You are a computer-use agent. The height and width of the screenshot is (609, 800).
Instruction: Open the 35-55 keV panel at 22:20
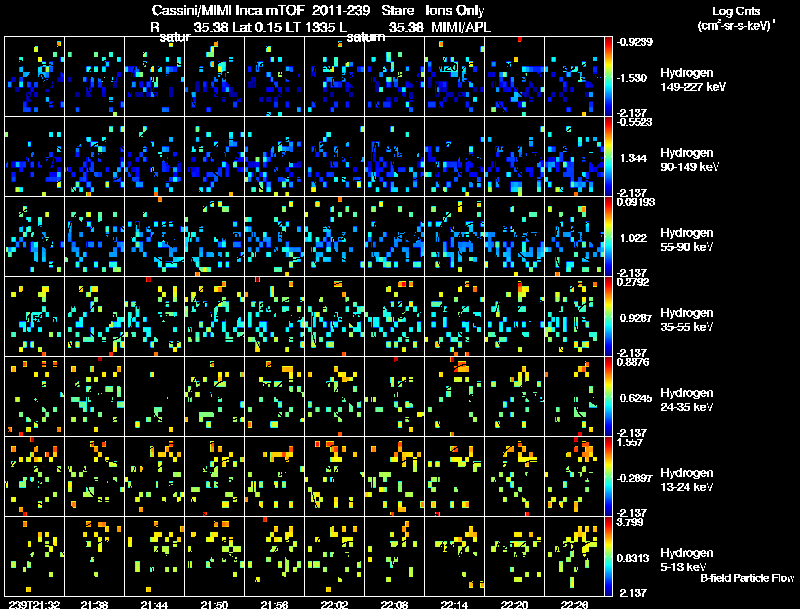514,317
